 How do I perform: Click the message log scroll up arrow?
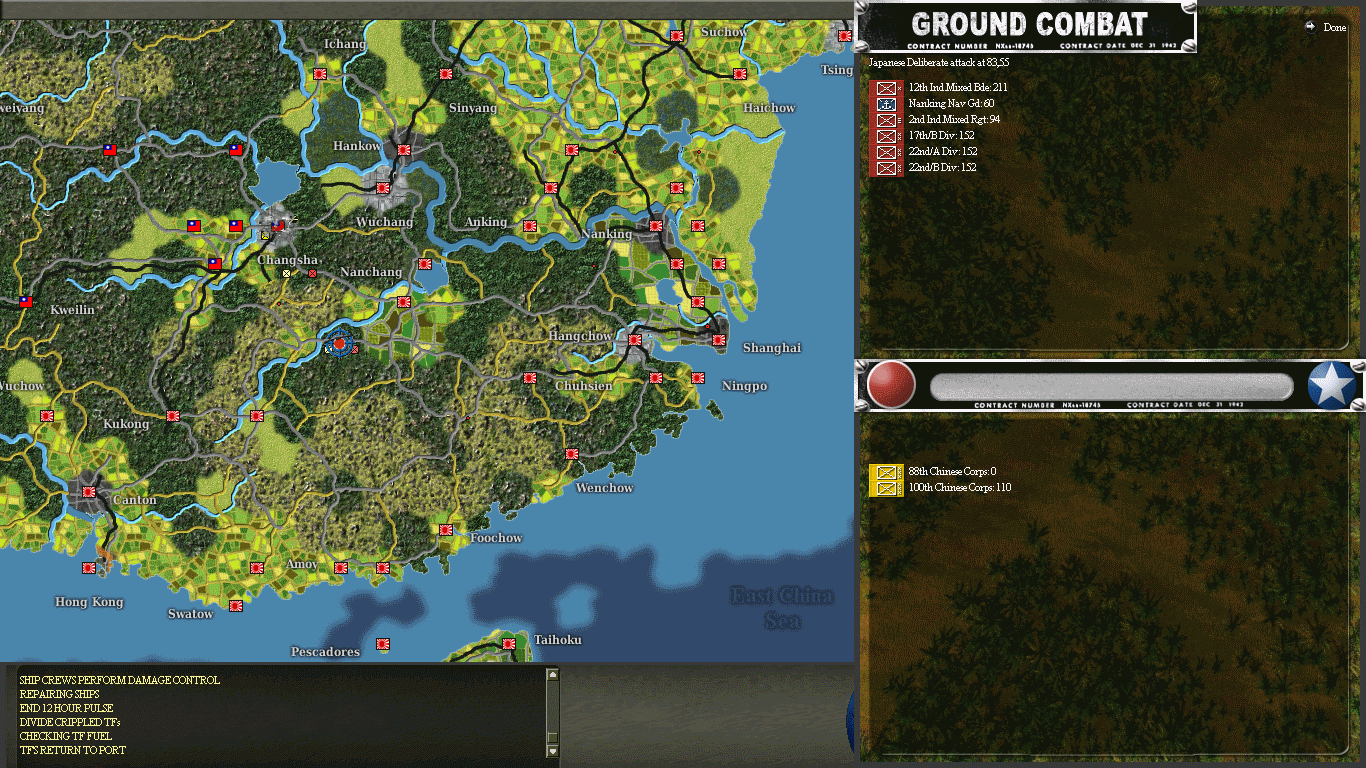point(552,675)
